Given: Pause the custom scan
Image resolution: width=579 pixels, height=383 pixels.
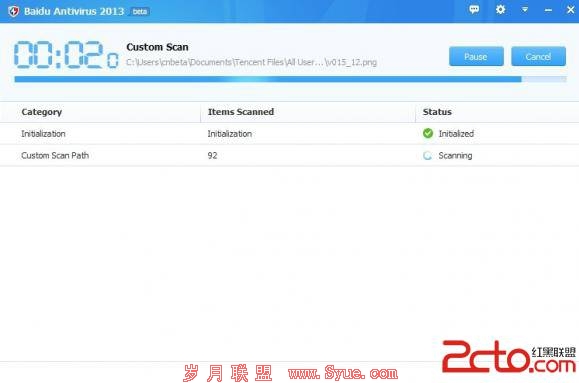Looking at the screenshot, I should pos(476,57).
